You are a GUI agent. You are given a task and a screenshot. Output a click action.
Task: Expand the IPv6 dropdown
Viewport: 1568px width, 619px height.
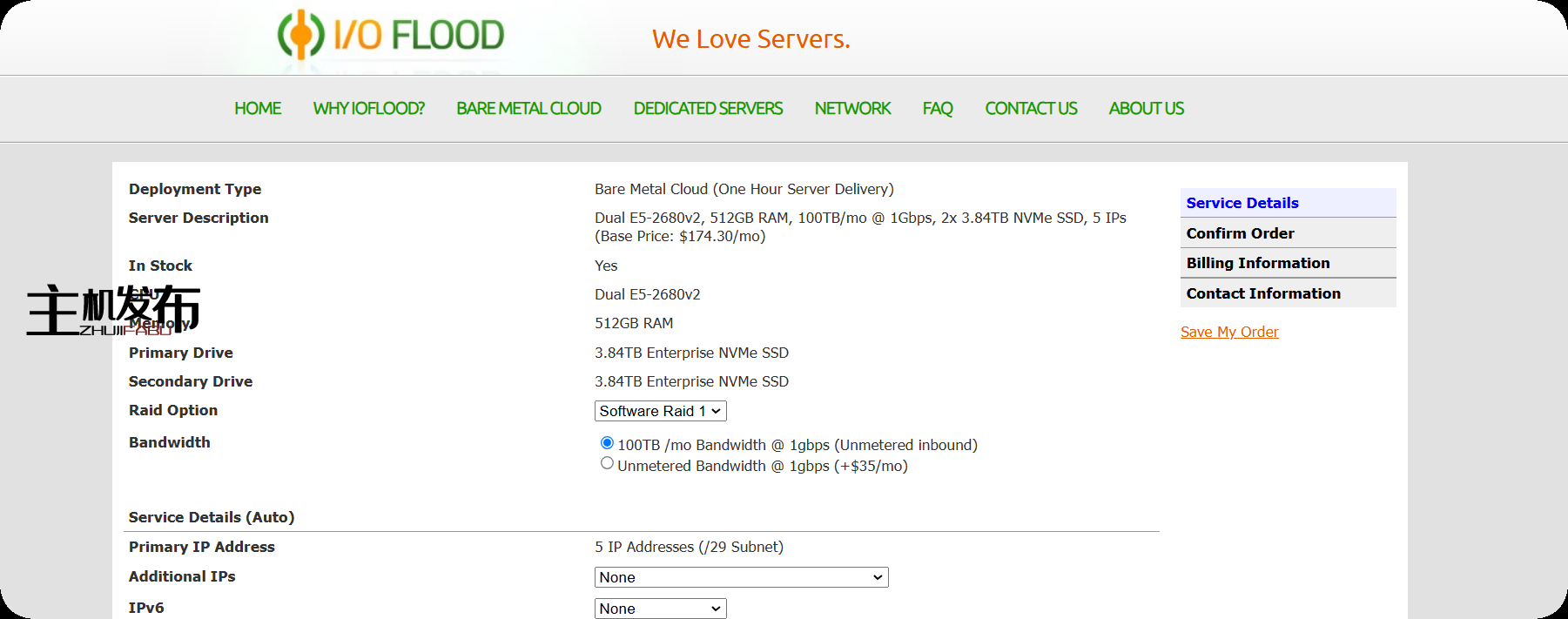coord(660,609)
